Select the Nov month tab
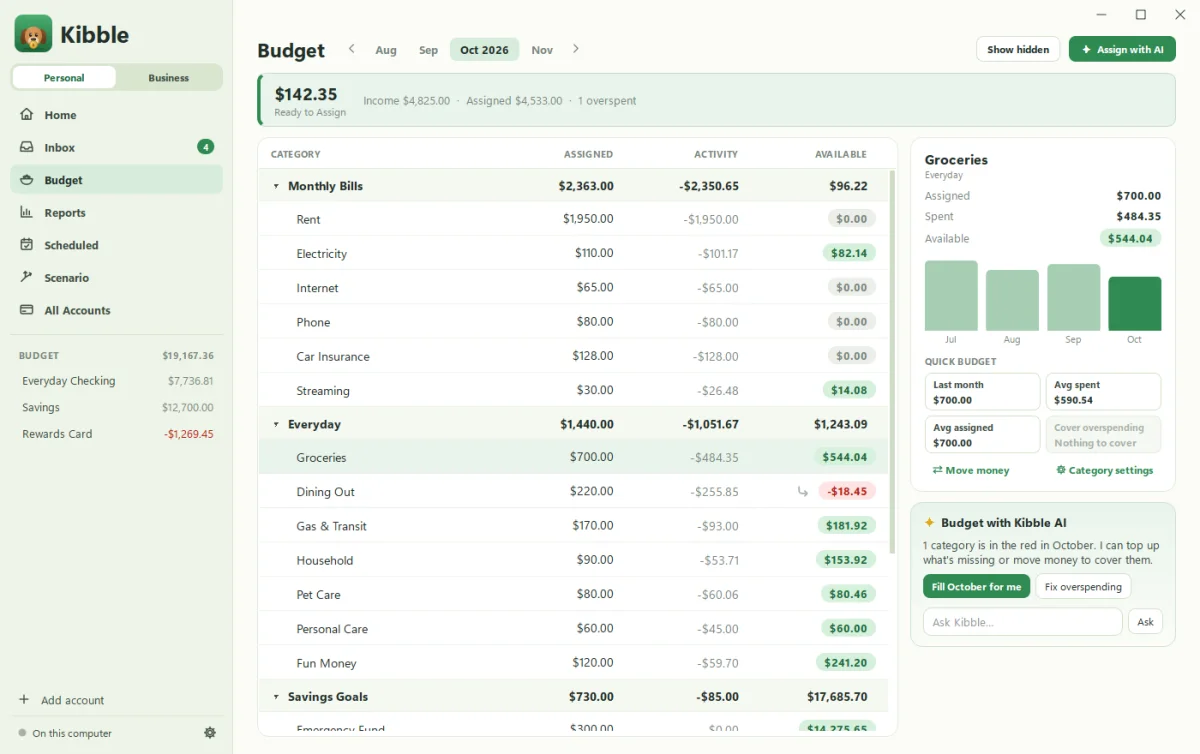 (x=542, y=50)
